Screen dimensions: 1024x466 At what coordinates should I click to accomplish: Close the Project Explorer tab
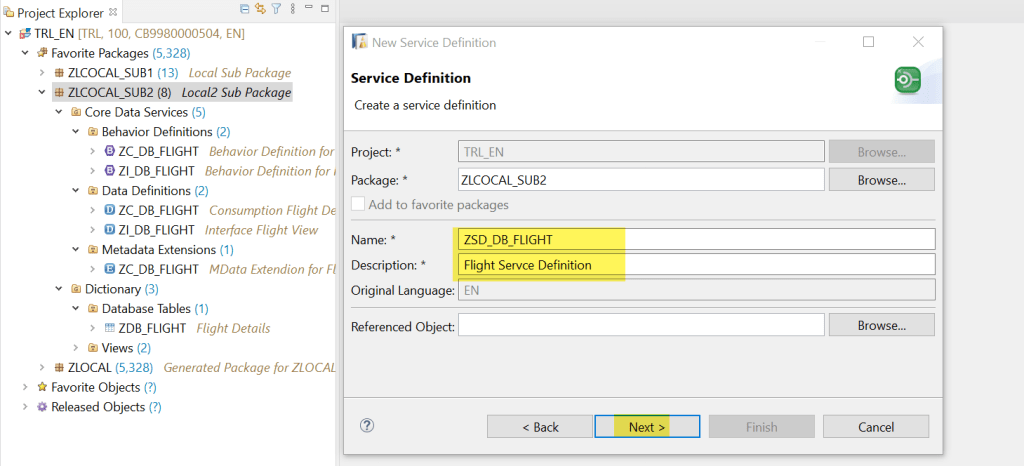coord(112,13)
